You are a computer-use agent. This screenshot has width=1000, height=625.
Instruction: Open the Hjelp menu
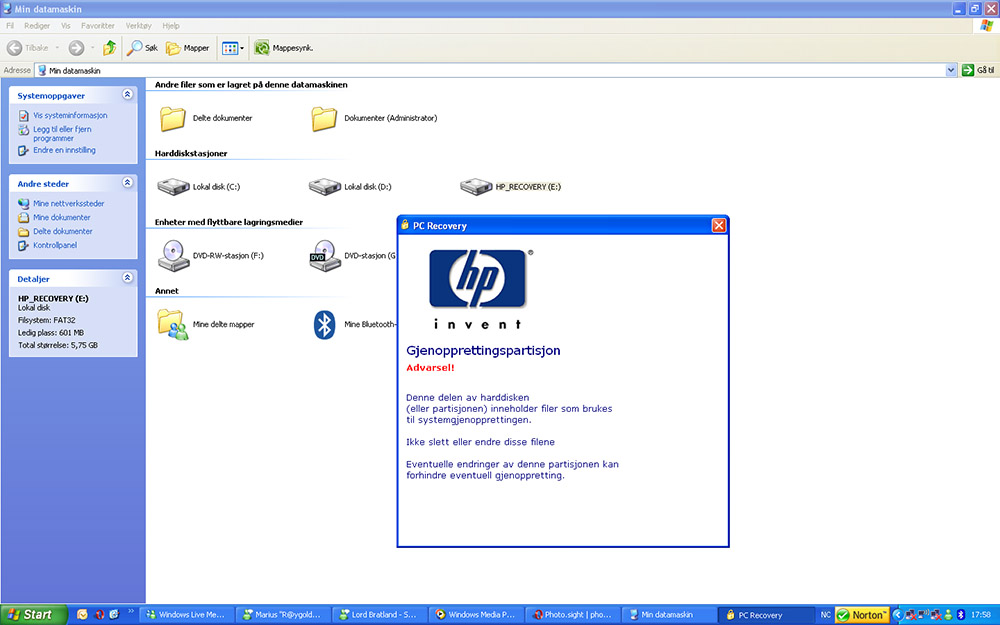pyautogui.click(x=170, y=26)
